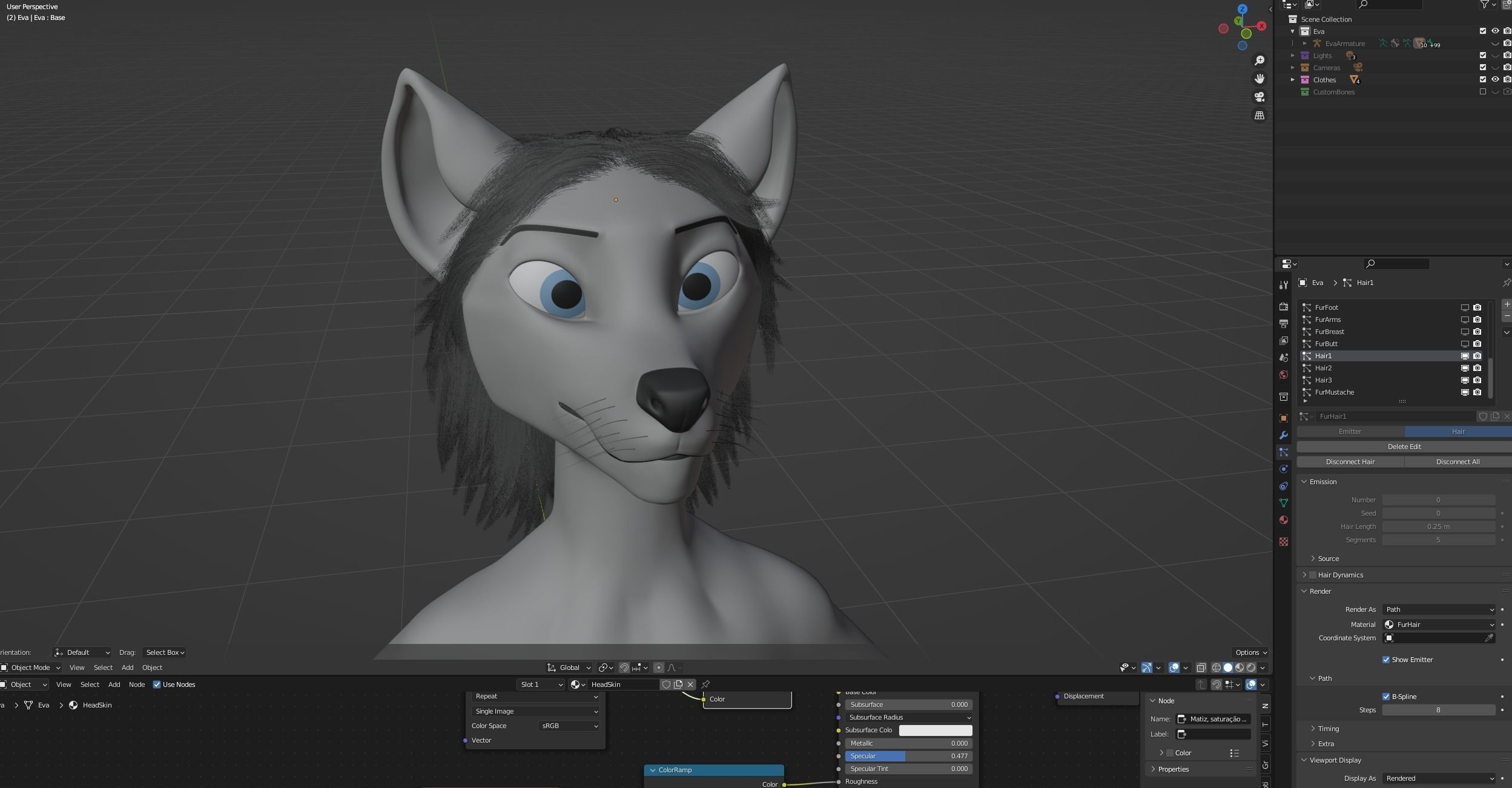Screen dimensions: 1512x788
Task: Open the Tool properties tab icon
Action: pos(1283,285)
